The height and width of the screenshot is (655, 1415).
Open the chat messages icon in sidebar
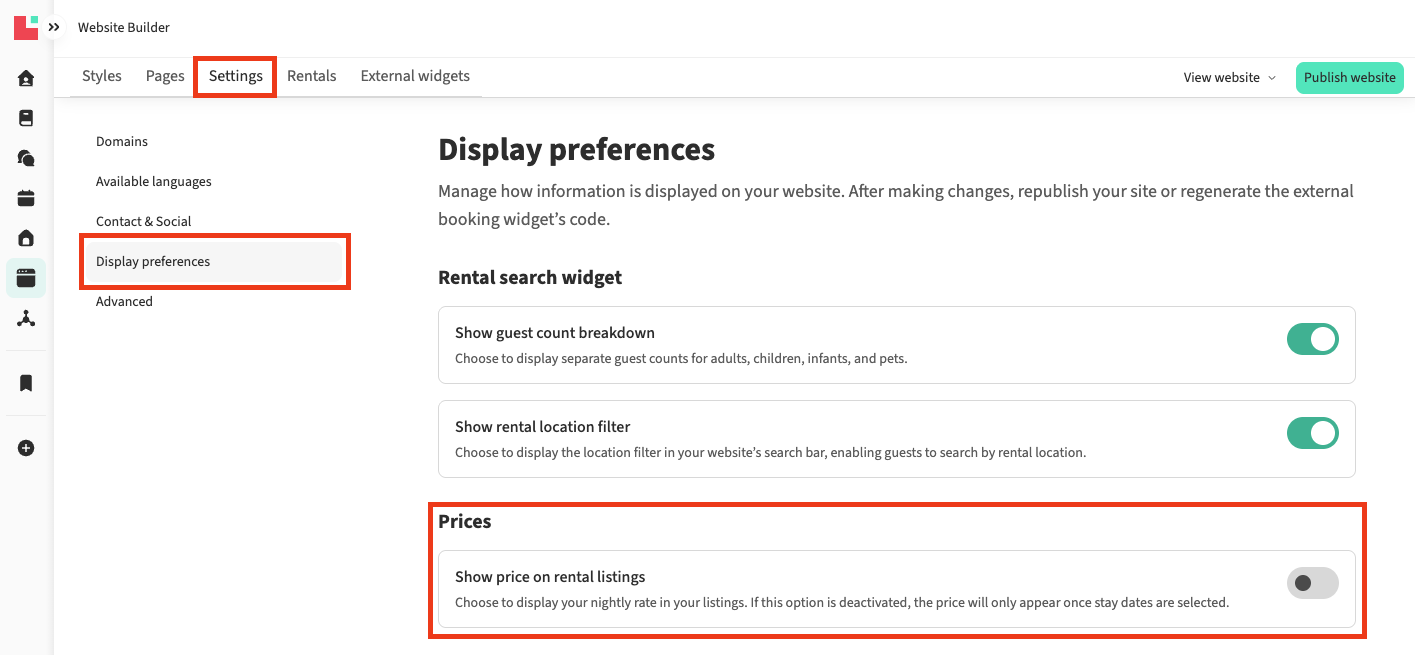[x=26, y=158]
